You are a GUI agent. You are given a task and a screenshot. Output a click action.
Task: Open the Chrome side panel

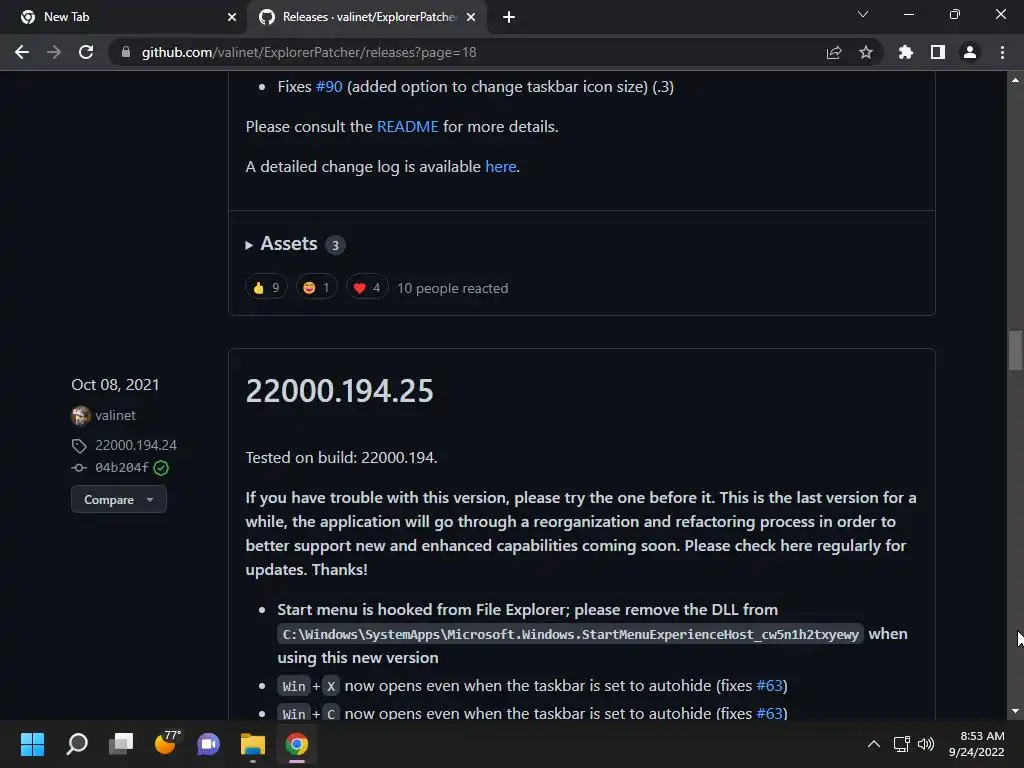938,52
